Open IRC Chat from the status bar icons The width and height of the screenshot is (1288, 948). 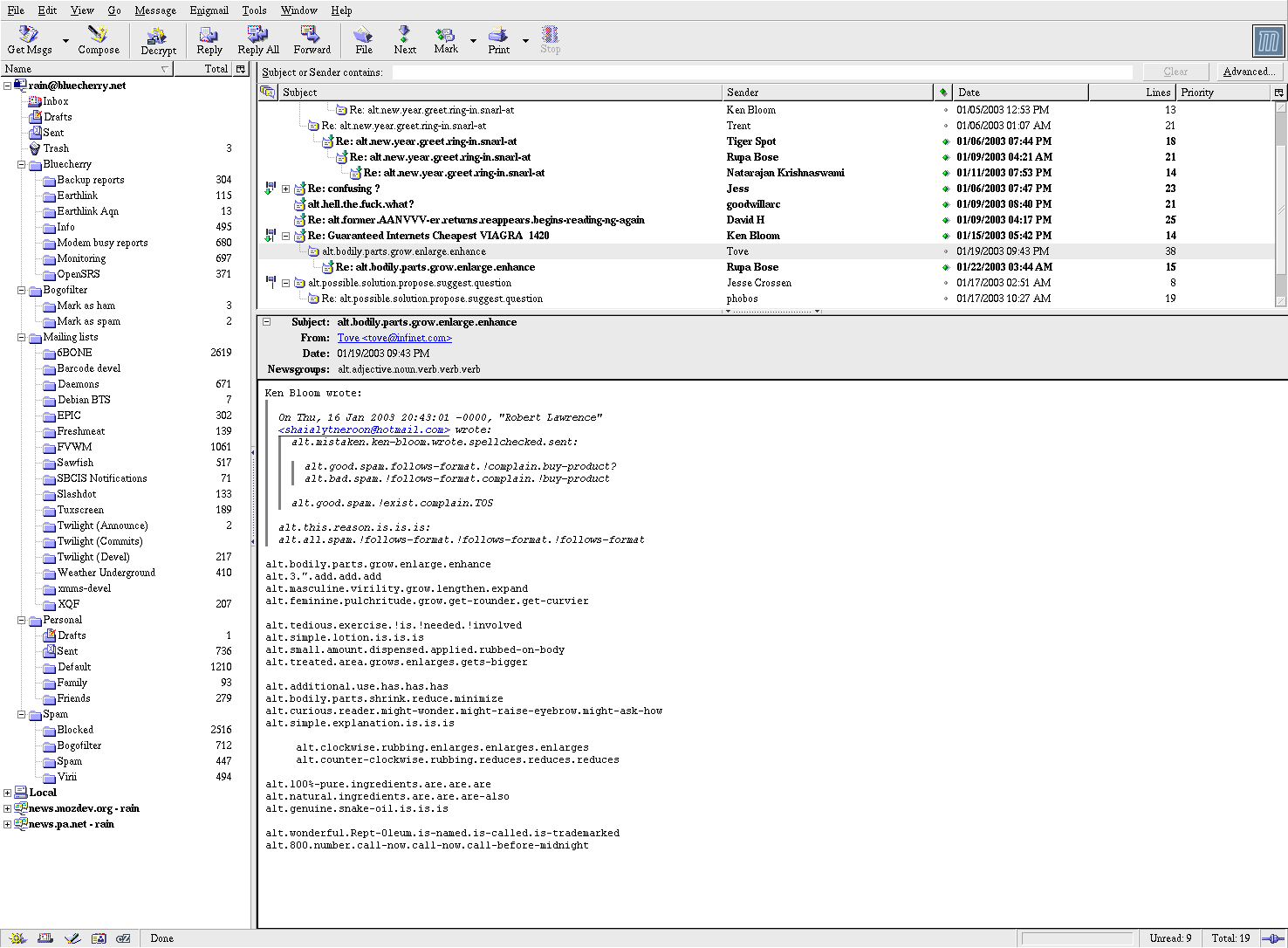[x=123, y=938]
